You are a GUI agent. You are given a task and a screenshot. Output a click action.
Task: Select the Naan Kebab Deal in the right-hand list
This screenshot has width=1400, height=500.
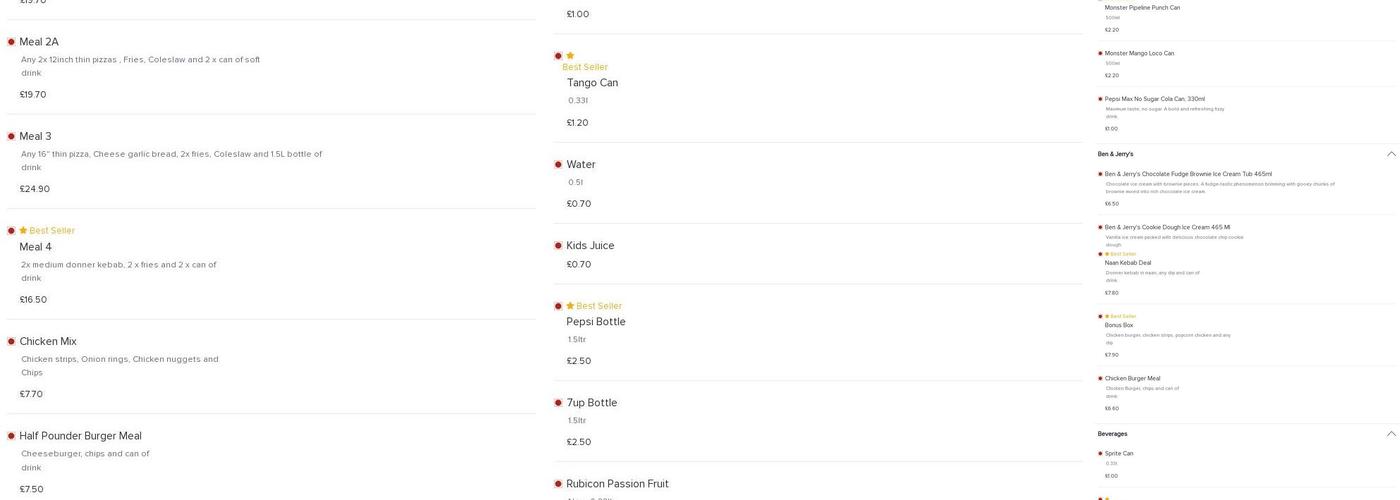(1128, 263)
